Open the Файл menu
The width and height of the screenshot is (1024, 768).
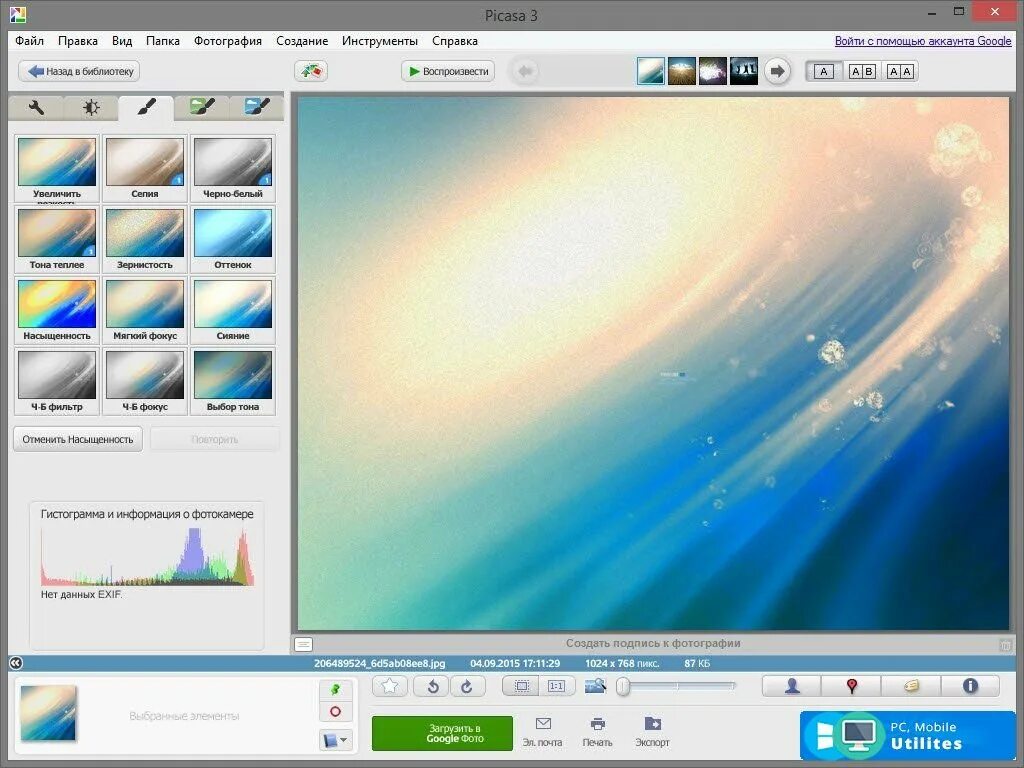(x=29, y=40)
